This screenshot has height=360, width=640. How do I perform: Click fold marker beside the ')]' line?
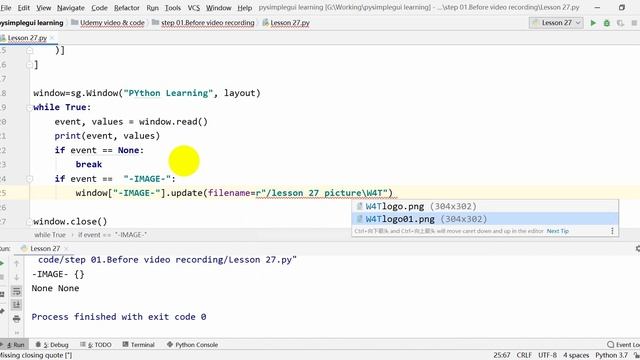click(x=29, y=50)
